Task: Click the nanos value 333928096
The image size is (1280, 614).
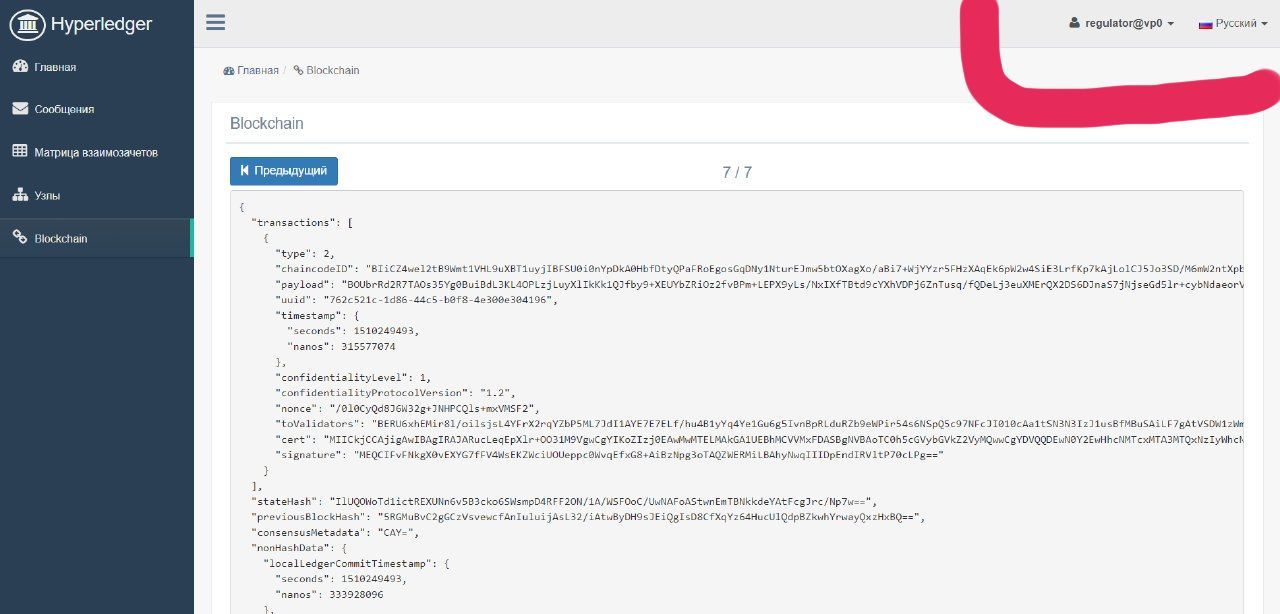Action: pyautogui.click(x=355, y=594)
